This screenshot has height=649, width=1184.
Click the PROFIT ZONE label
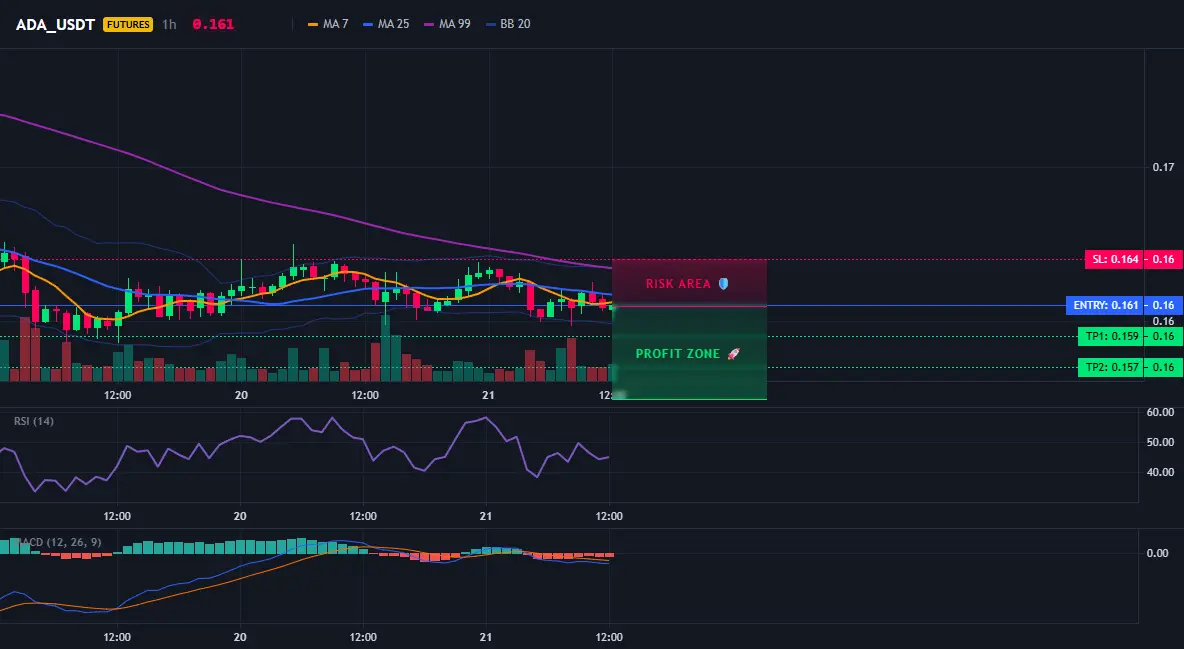coord(677,354)
